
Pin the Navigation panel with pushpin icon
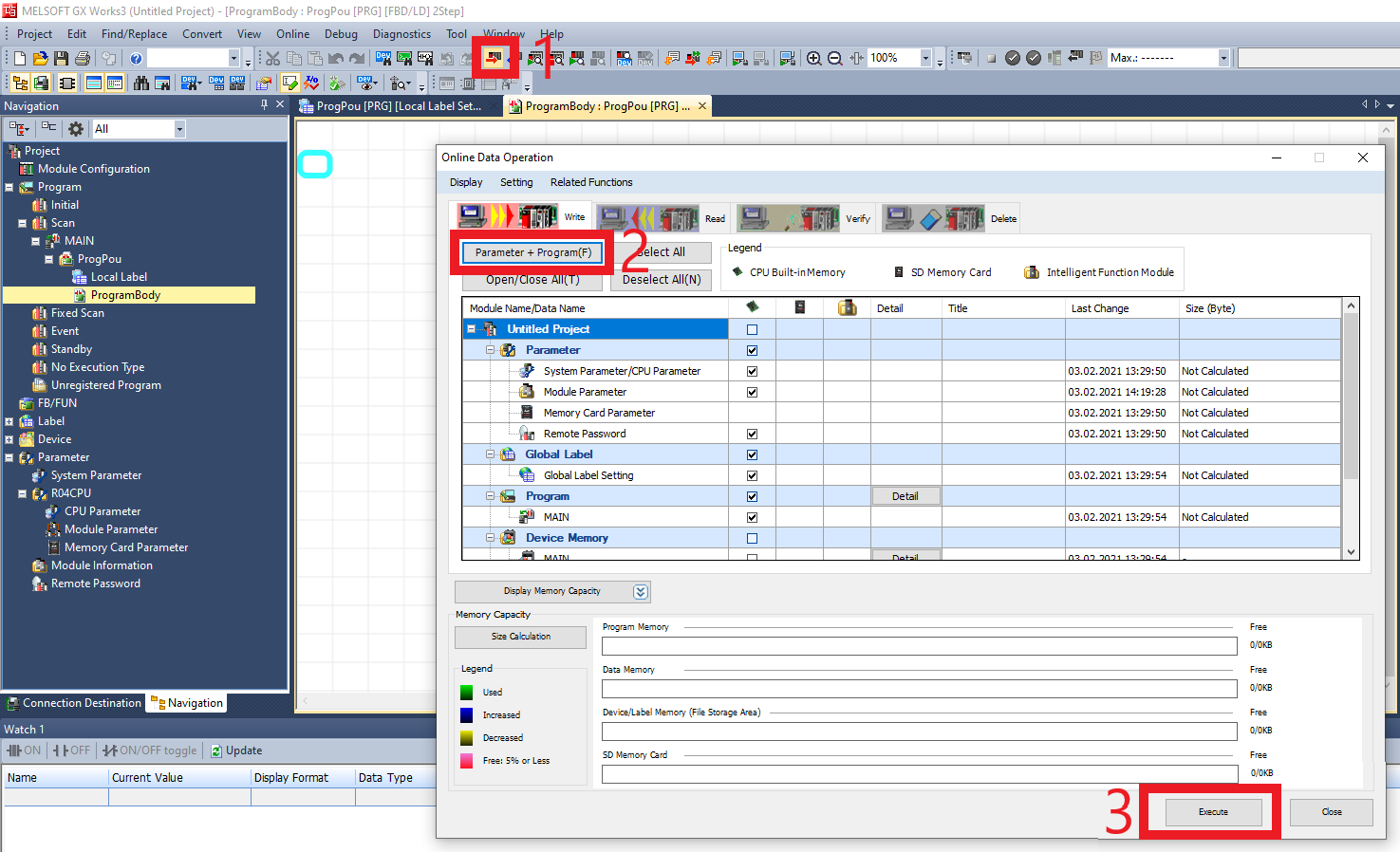(264, 104)
